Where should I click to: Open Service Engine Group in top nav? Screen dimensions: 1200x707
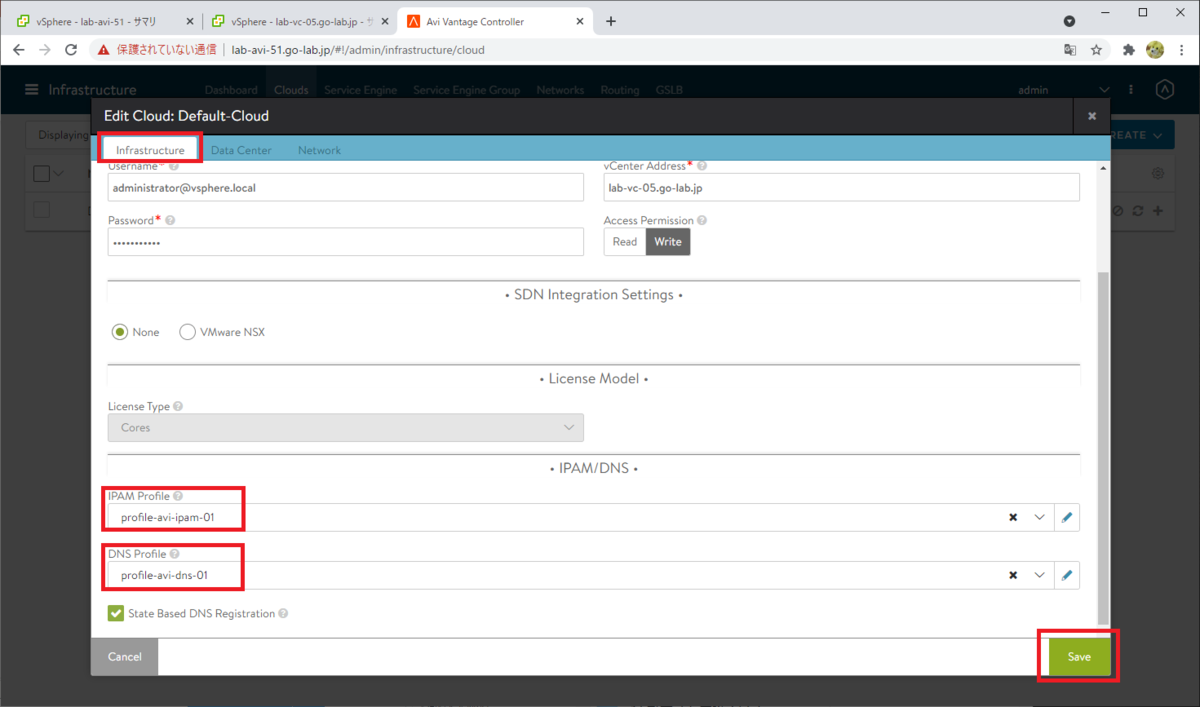tap(467, 90)
